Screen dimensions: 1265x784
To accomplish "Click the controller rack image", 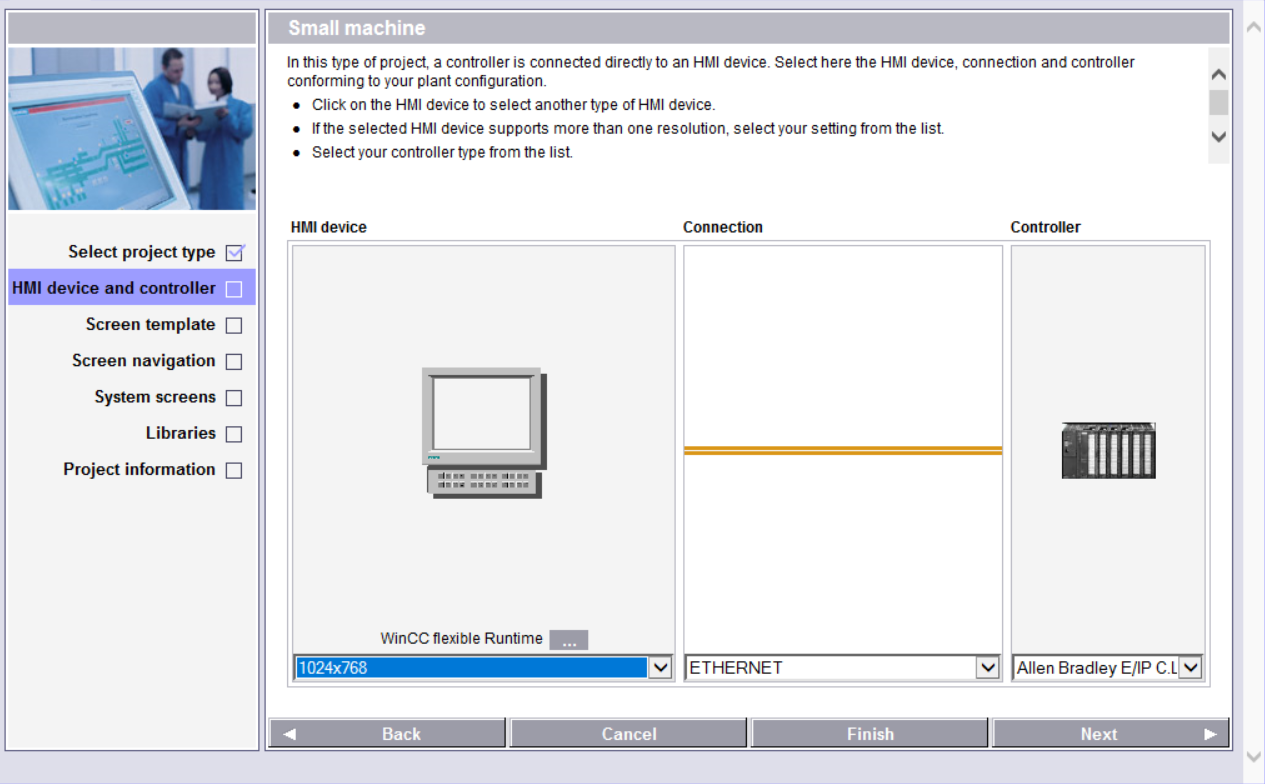I will 1108,450.
